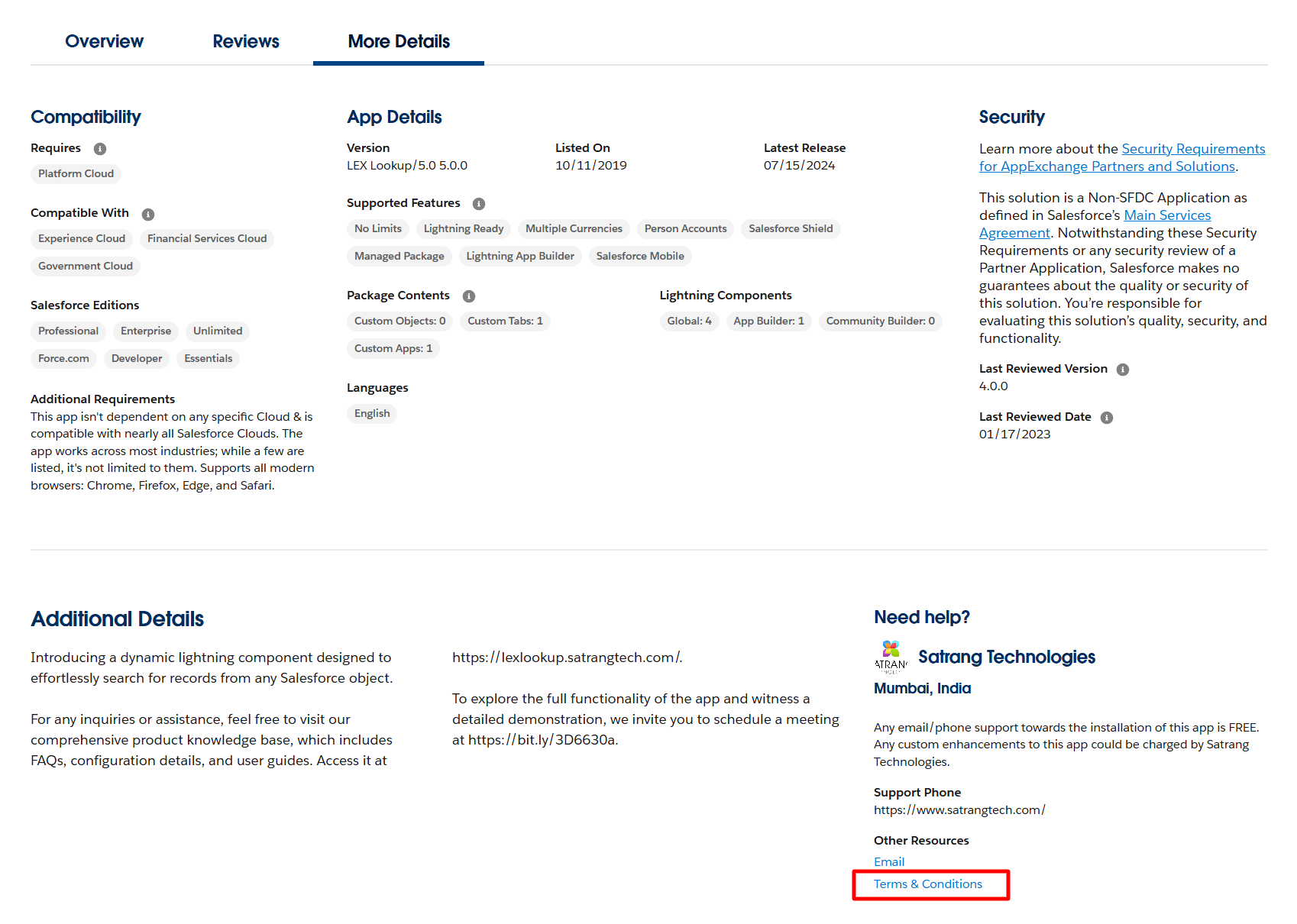Screen dimensions: 1297x924
Task: Click the Custom Tabs: 1 pill
Action: pyautogui.click(x=505, y=321)
